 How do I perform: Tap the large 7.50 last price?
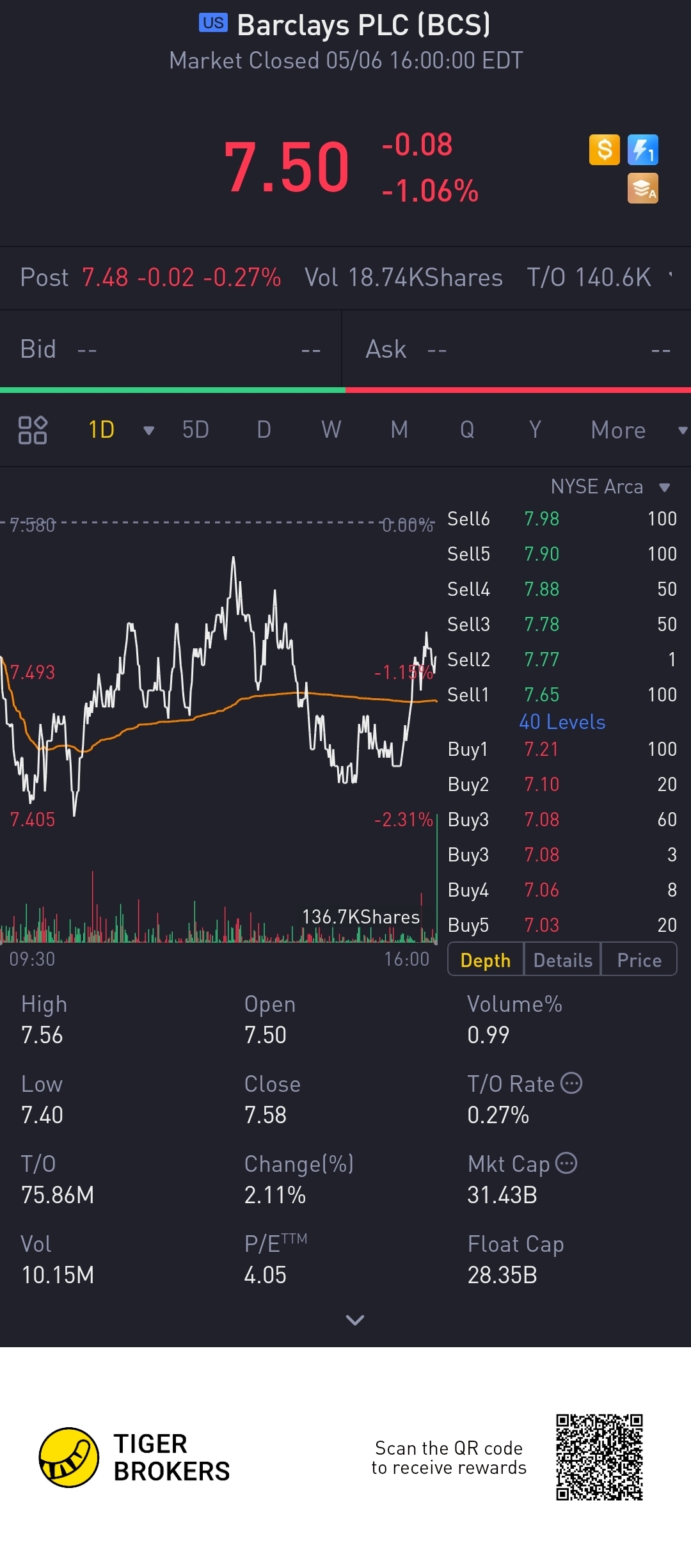coord(287,168)
